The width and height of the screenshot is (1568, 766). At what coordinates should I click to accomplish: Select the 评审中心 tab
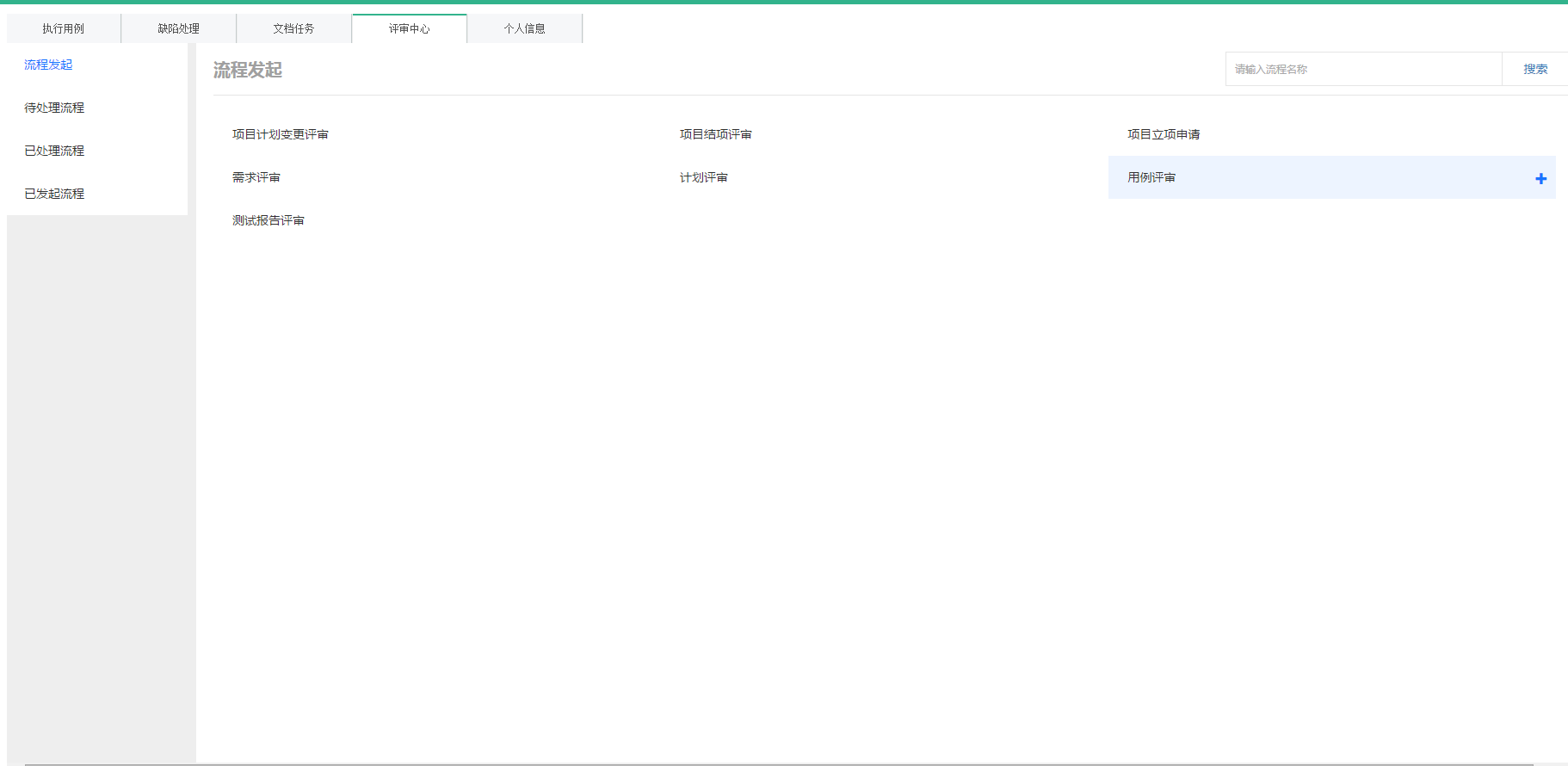tap(409, 28)
